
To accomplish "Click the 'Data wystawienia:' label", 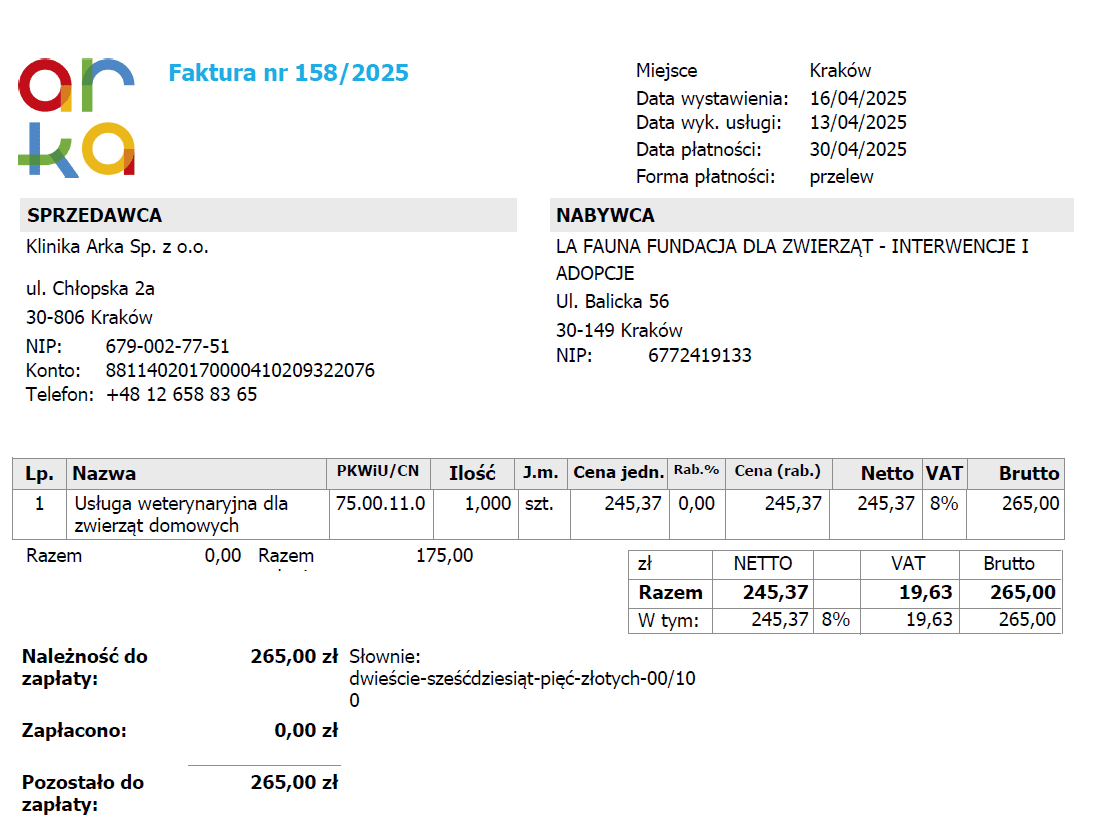I will [x=712, y=98].
